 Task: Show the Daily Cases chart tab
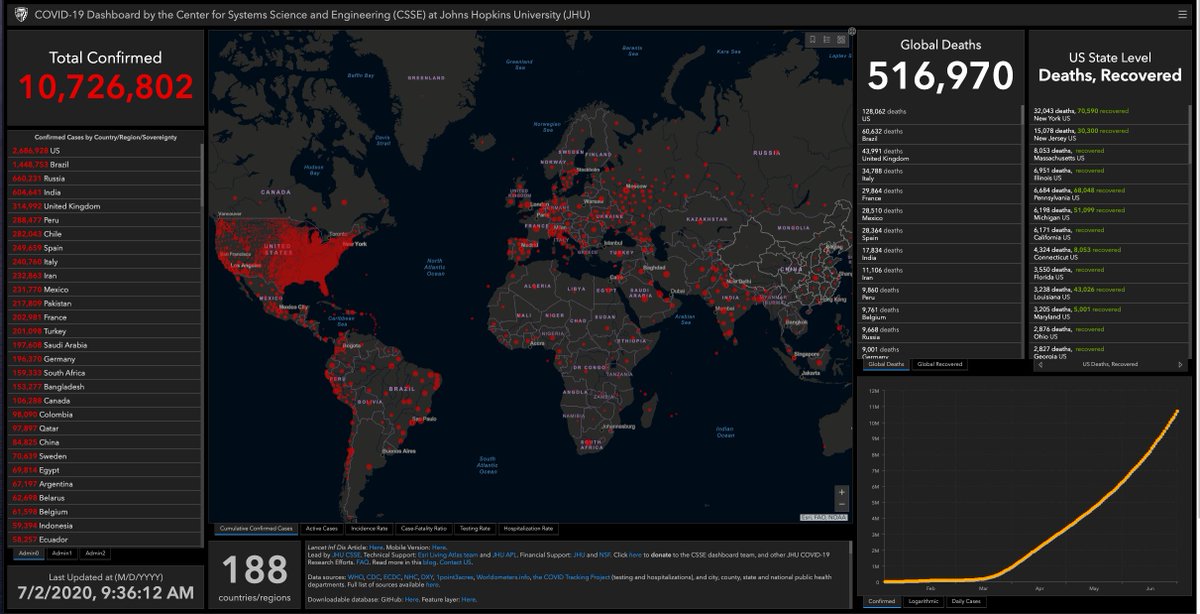(x=965, y=601)
